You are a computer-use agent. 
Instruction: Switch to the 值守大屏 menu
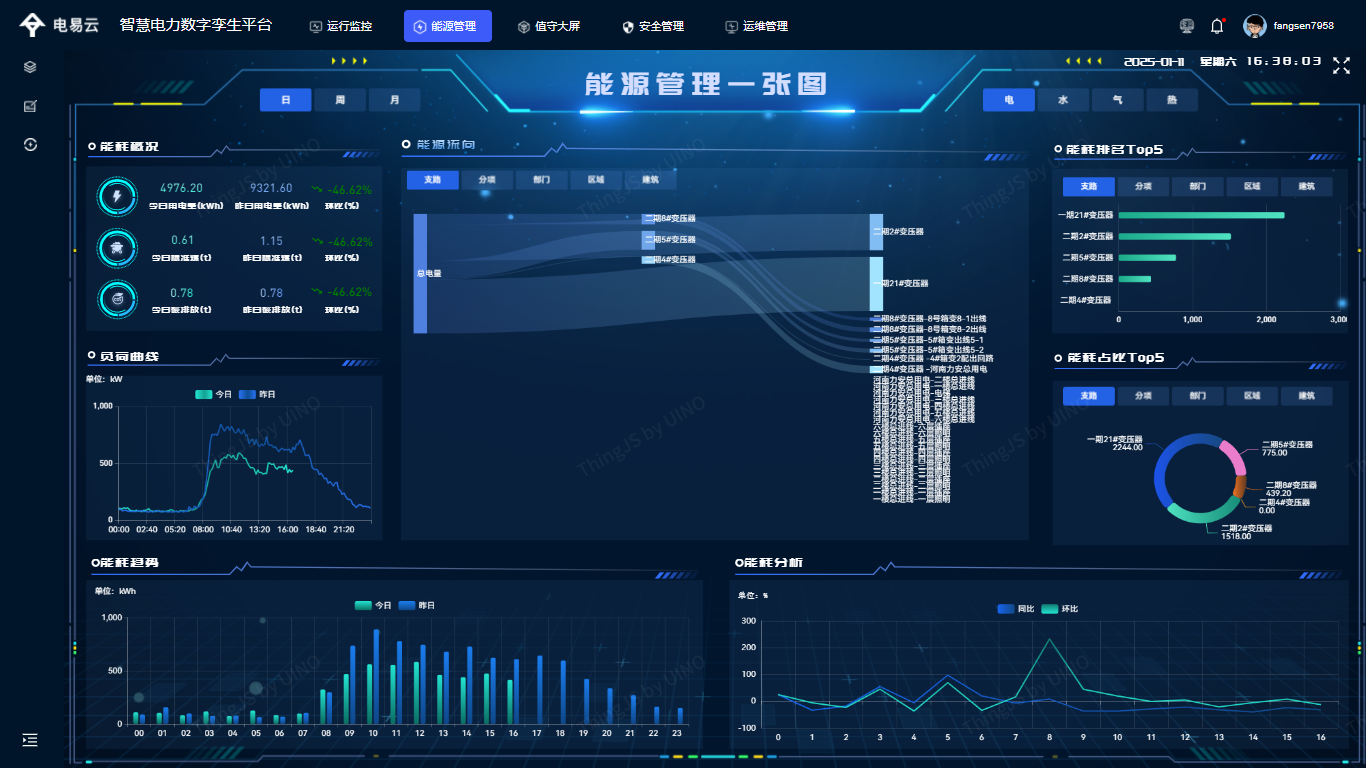tap(548, 26)
